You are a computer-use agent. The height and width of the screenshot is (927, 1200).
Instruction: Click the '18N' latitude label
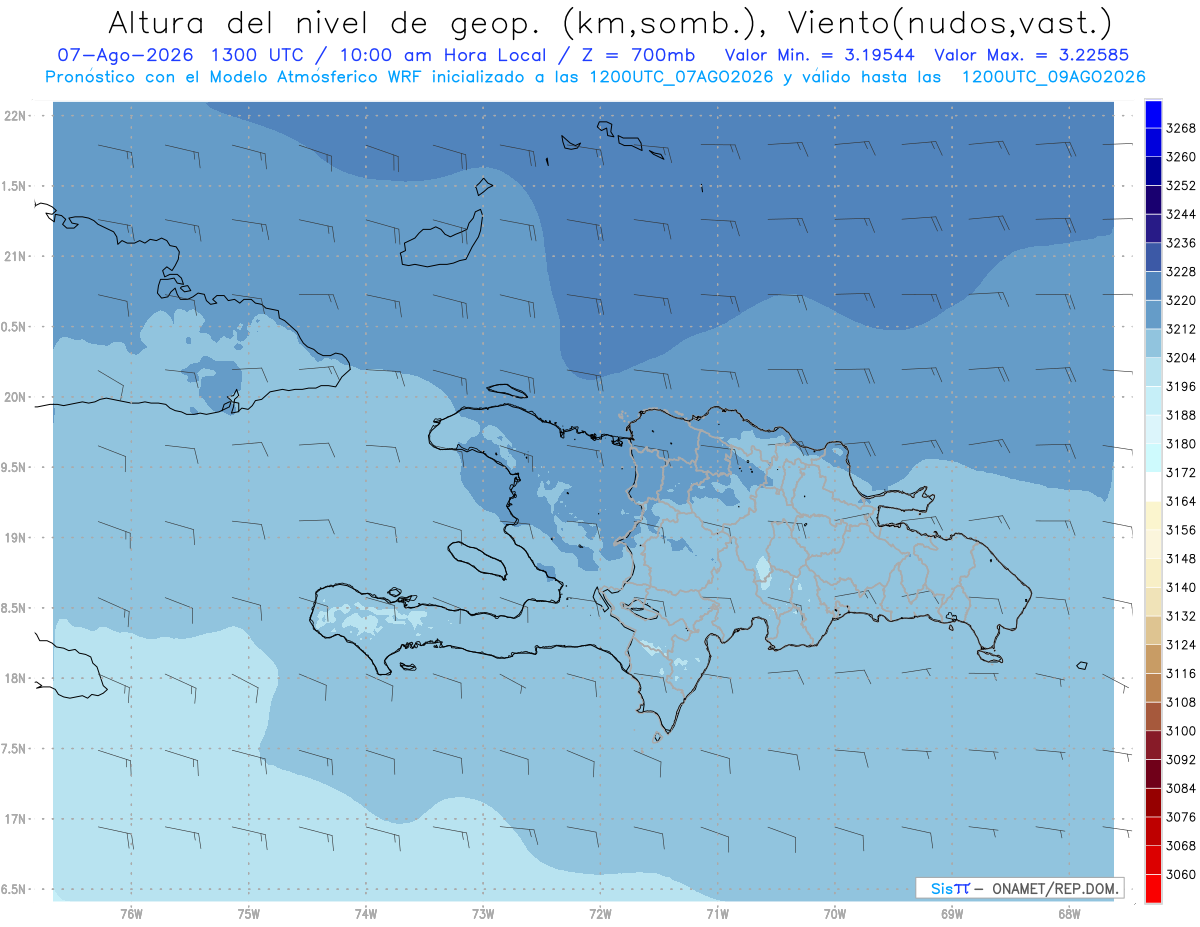[x=15, y=678]
